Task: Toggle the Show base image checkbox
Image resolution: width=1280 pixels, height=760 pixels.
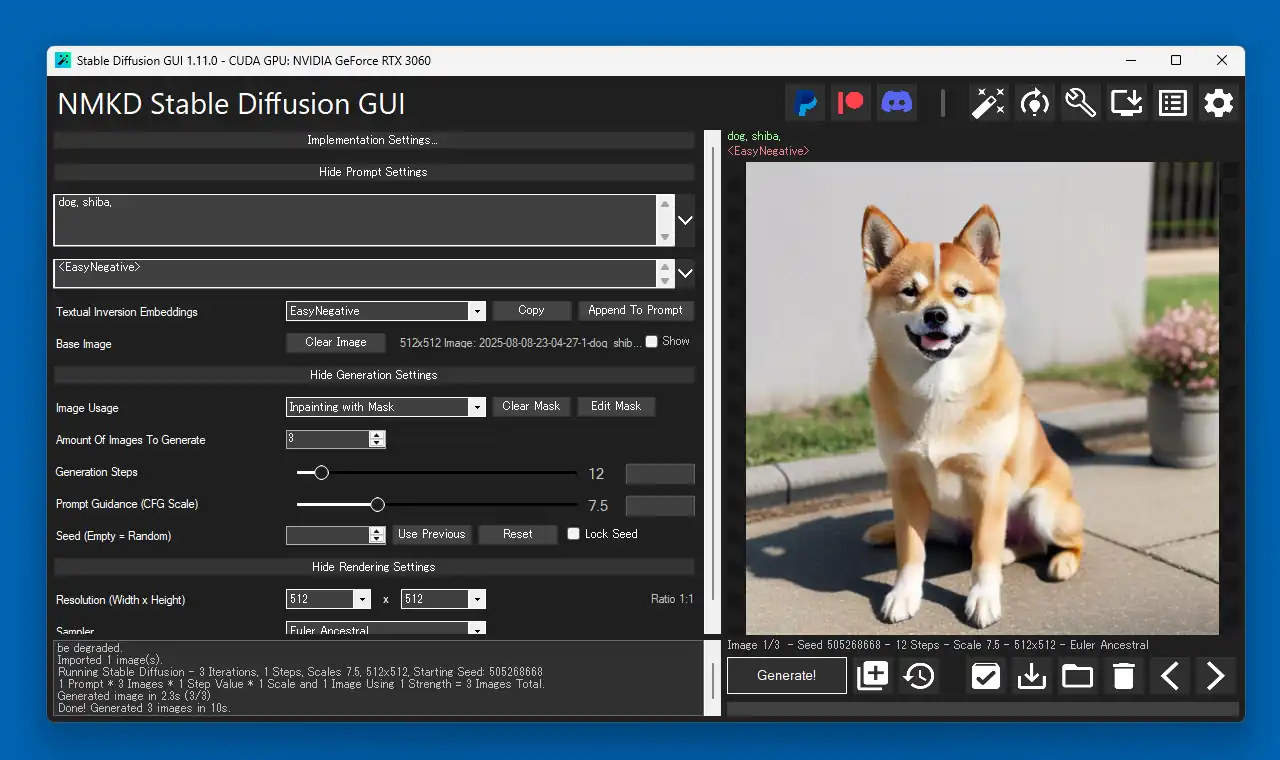Action: click(652, 341)
